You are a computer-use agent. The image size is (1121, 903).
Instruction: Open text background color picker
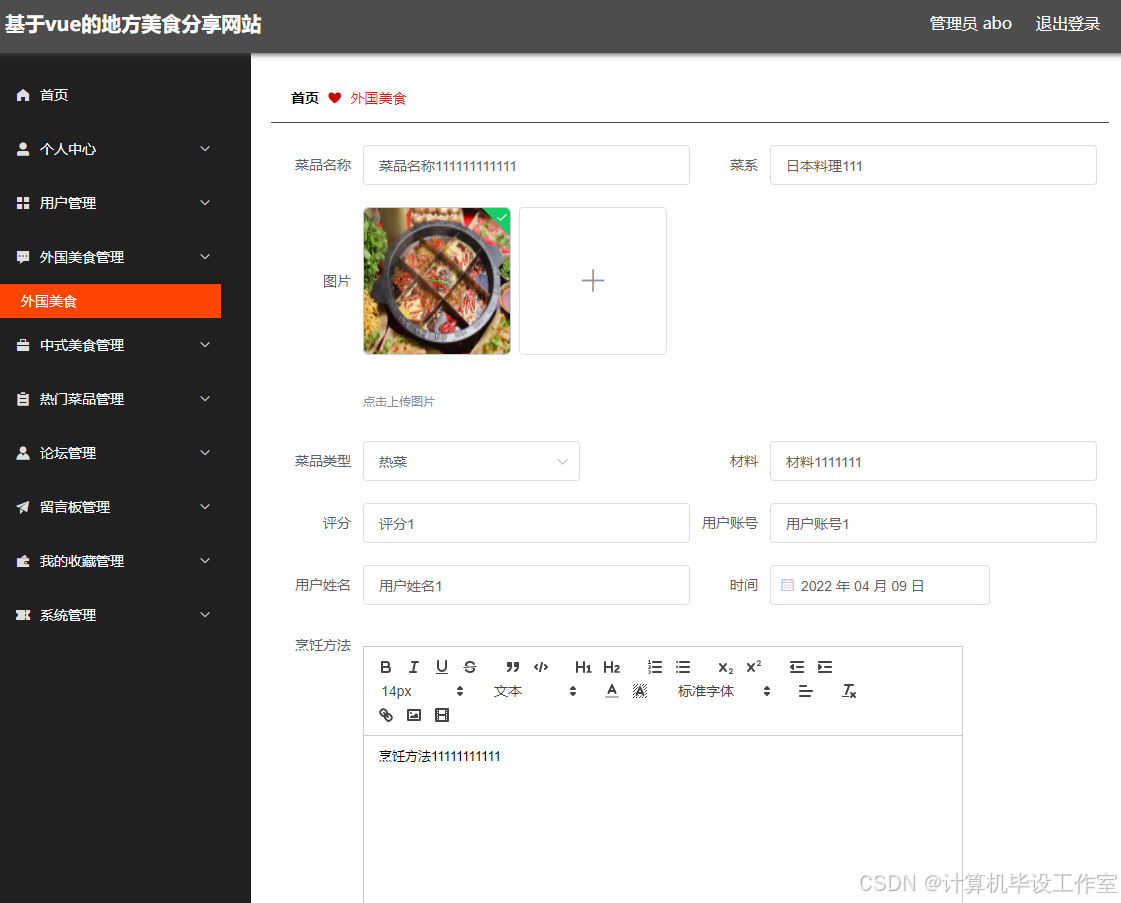pos(640,691)
